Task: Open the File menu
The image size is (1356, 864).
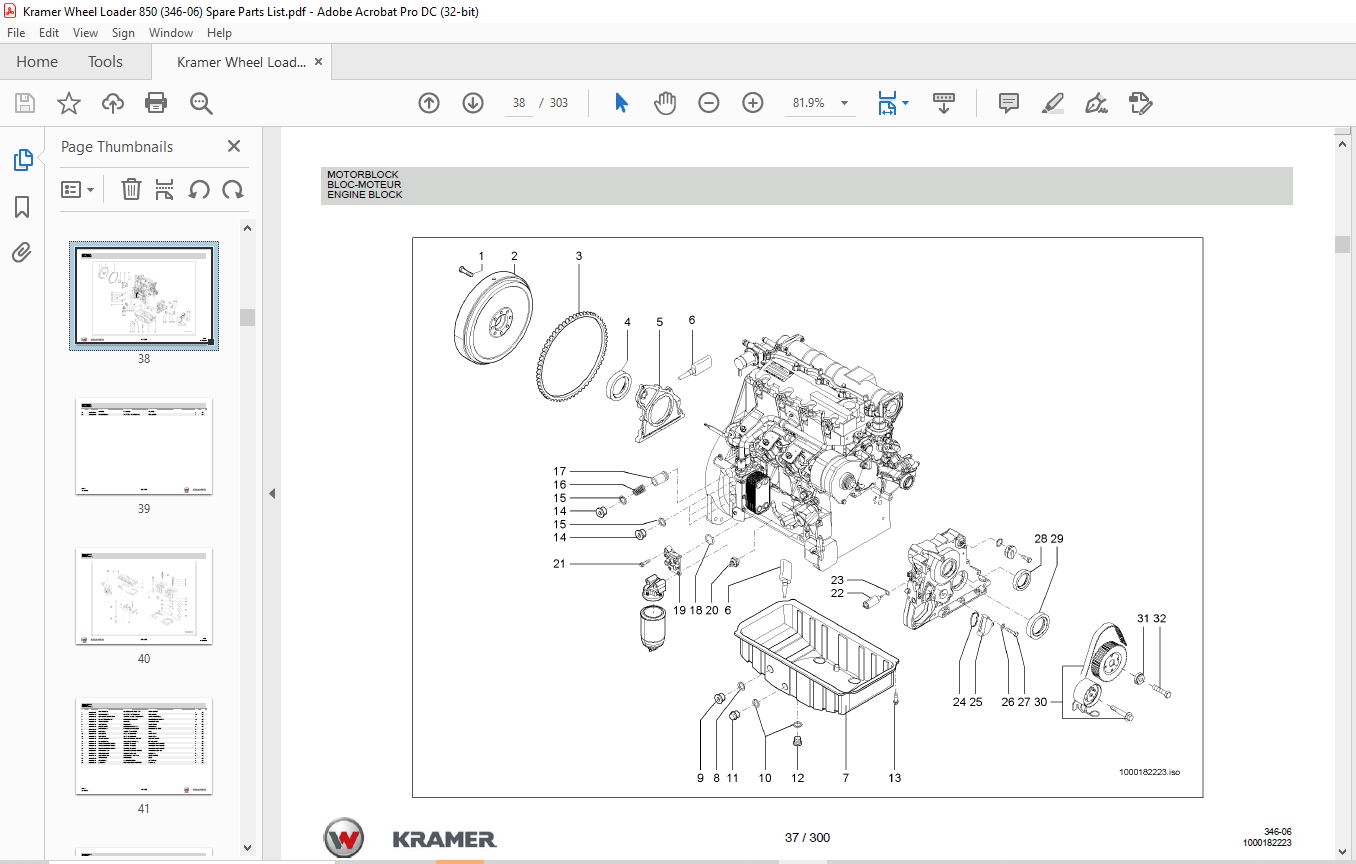Action: 16,33
